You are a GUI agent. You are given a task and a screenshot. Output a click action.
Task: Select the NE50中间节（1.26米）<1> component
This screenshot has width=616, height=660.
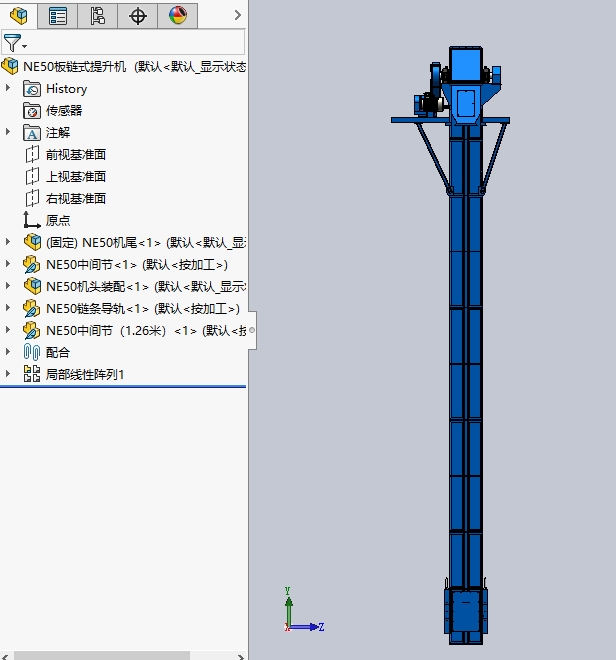[146, 330]
